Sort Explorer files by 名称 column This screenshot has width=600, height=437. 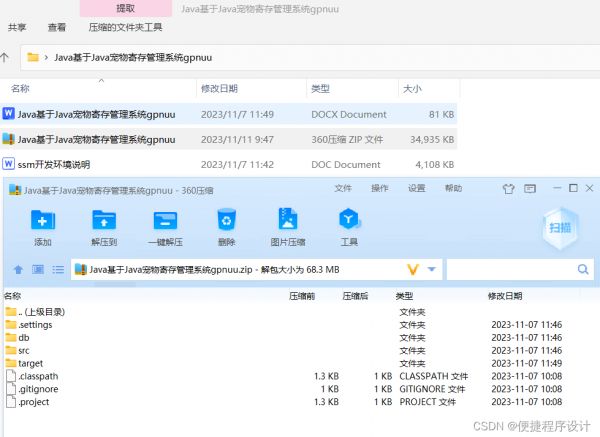point(20,89)
